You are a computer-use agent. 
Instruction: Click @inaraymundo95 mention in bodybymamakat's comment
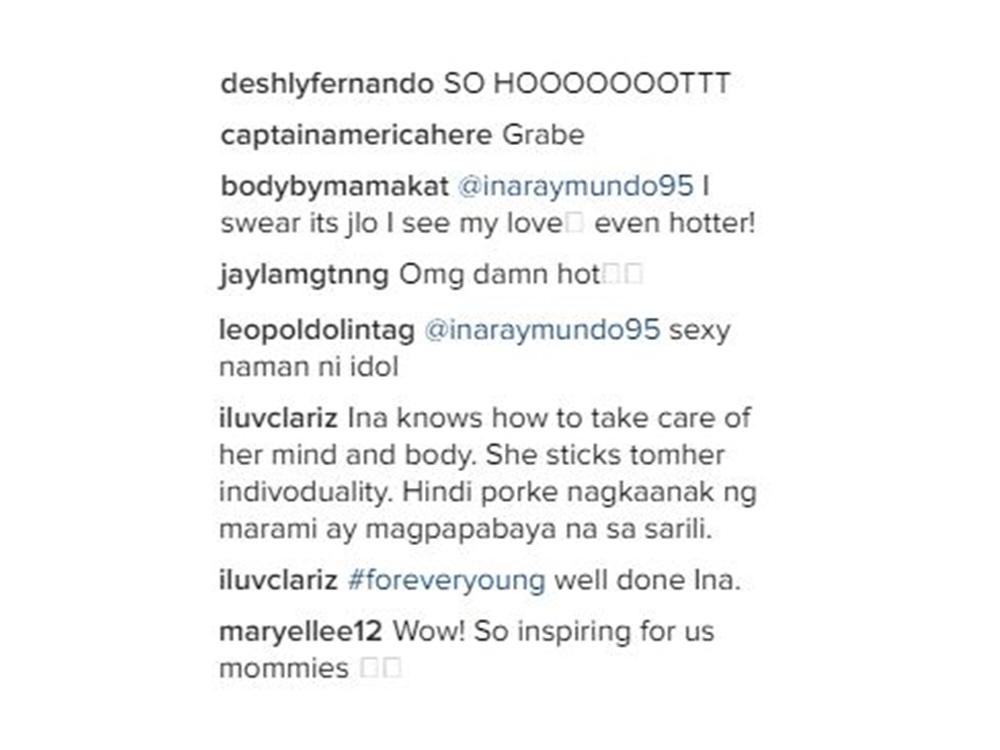[x=575, y=186]
